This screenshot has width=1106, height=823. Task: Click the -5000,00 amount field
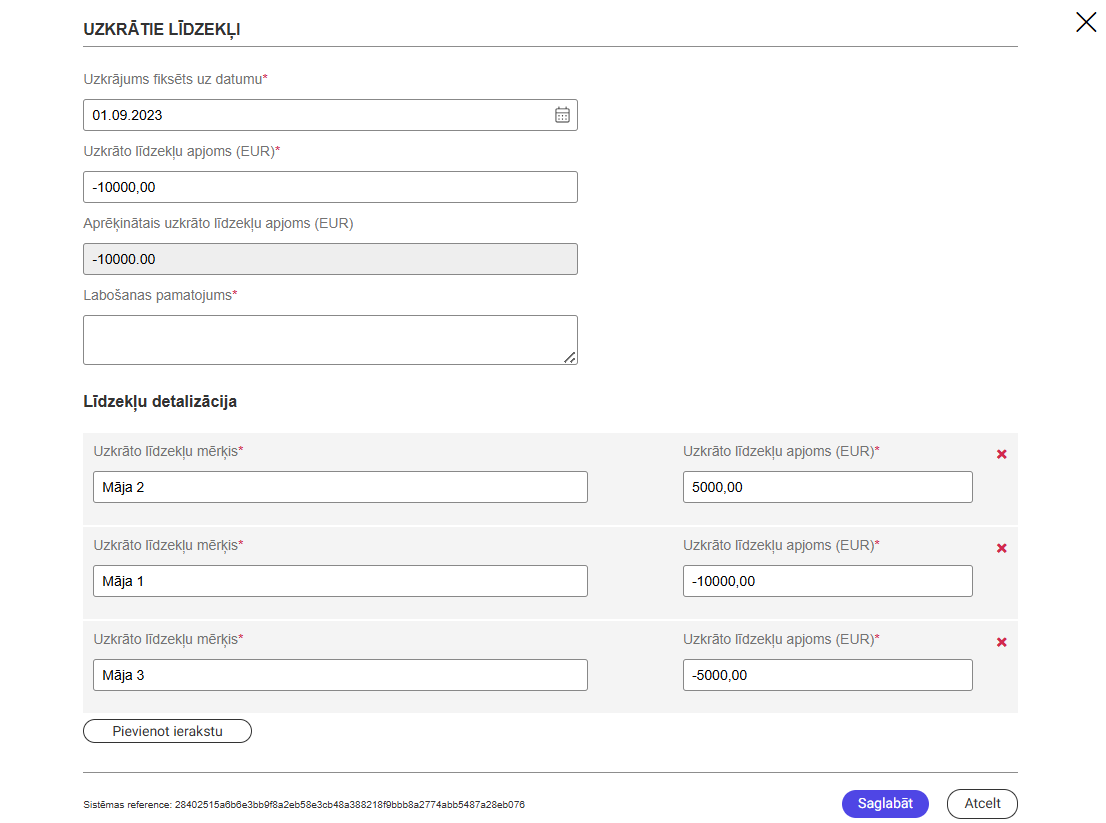[x=827, y=675]
